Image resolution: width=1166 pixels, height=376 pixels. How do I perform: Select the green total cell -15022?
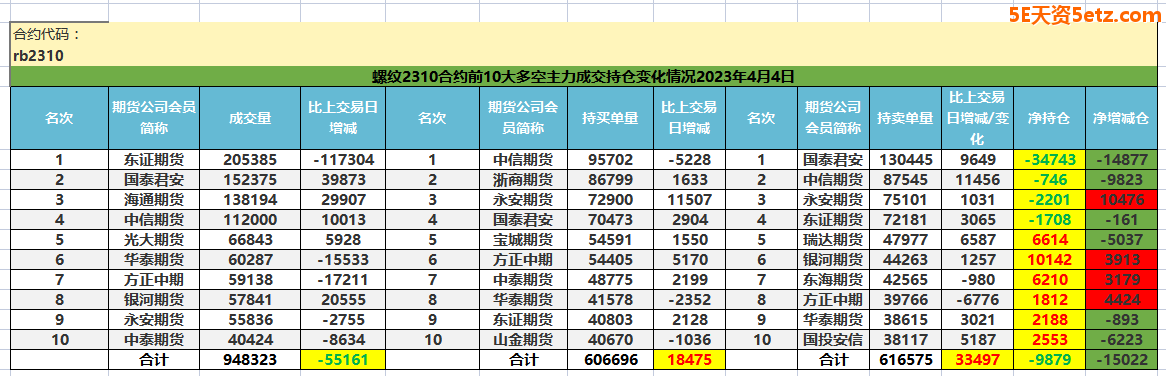tap(1121, 360)
